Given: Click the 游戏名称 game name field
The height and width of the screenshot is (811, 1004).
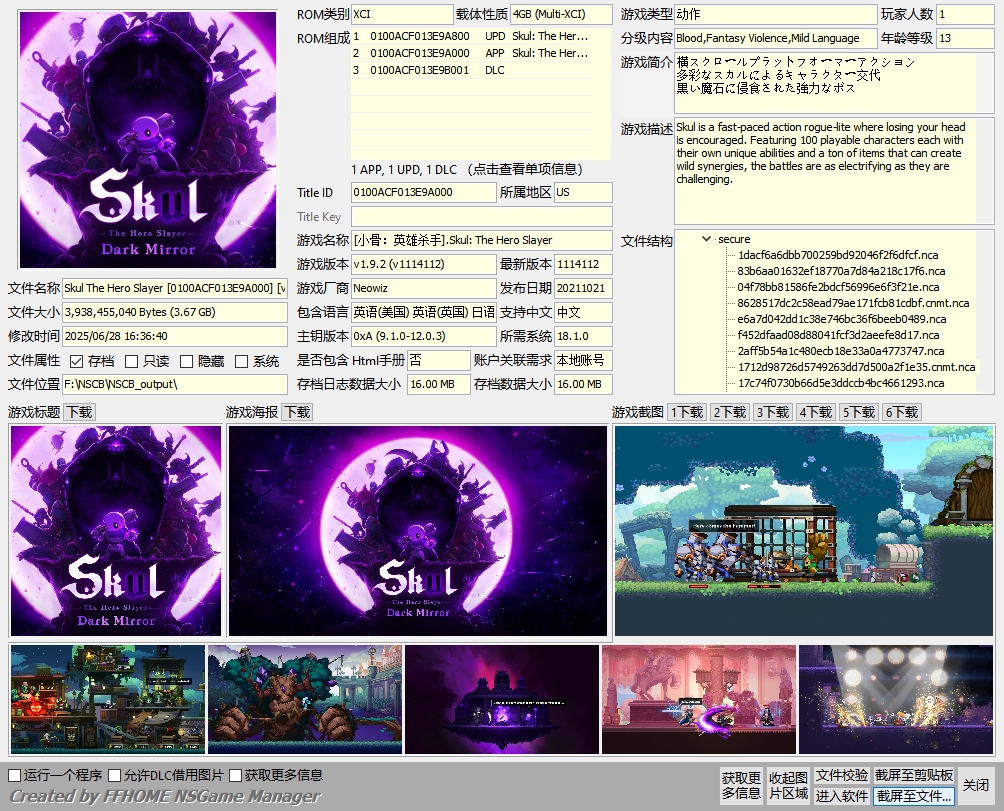Looking at the screenshot, I should click(x=482, y=240).
